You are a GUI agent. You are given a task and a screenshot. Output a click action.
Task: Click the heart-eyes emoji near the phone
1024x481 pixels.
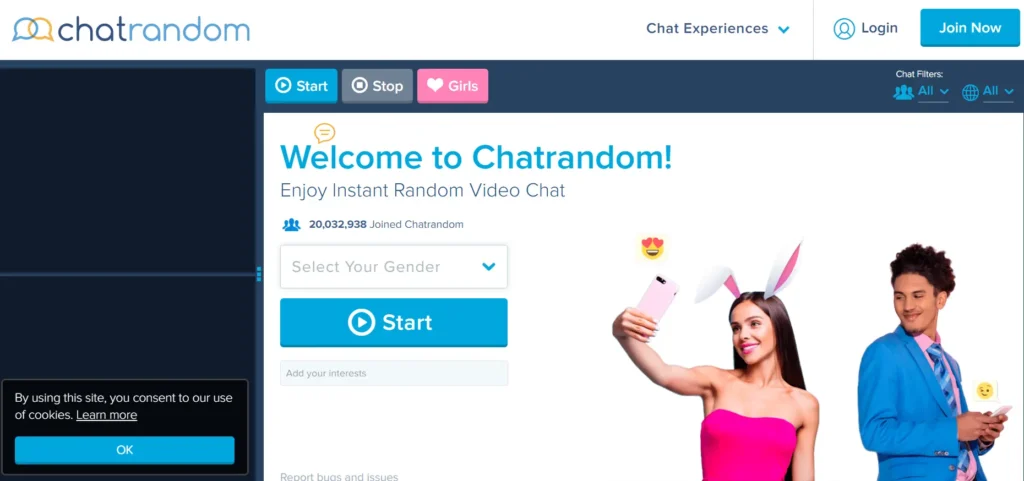tap(652, 248)
